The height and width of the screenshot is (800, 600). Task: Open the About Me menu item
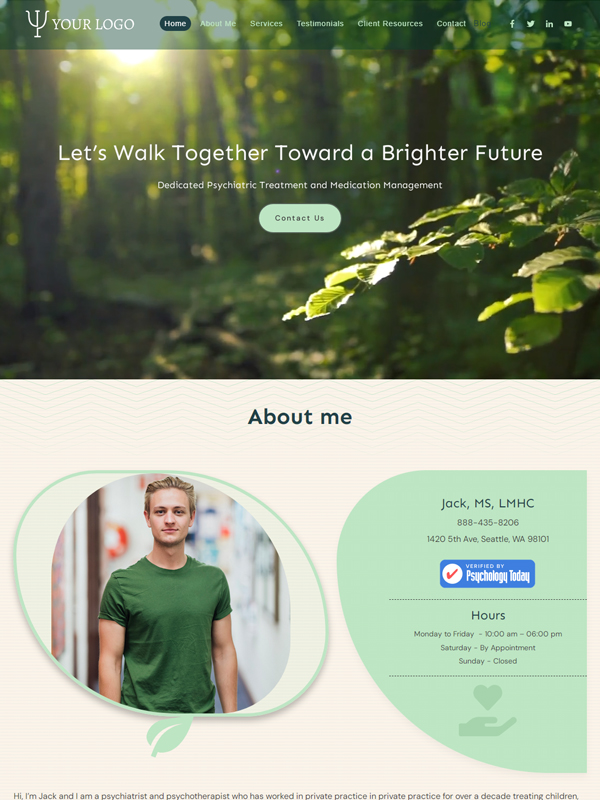[218, 23]
